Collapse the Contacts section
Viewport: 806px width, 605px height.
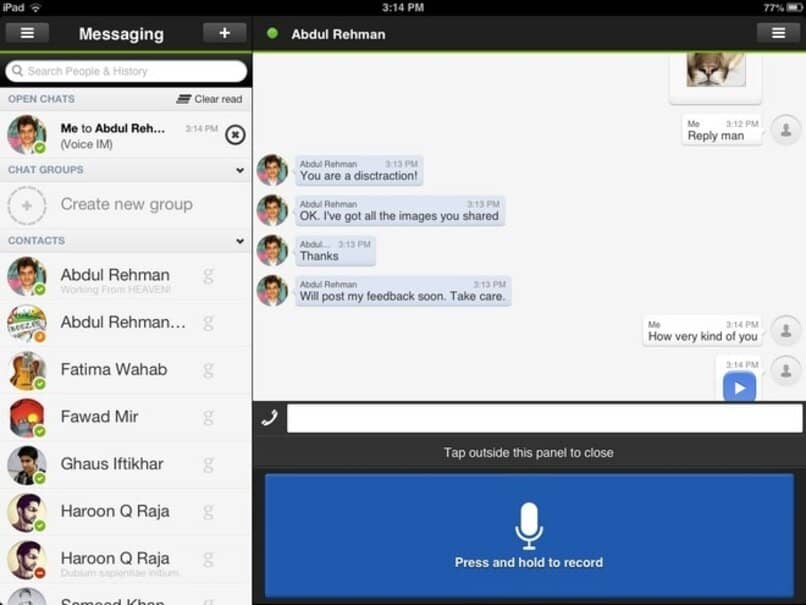pos(240,241)
